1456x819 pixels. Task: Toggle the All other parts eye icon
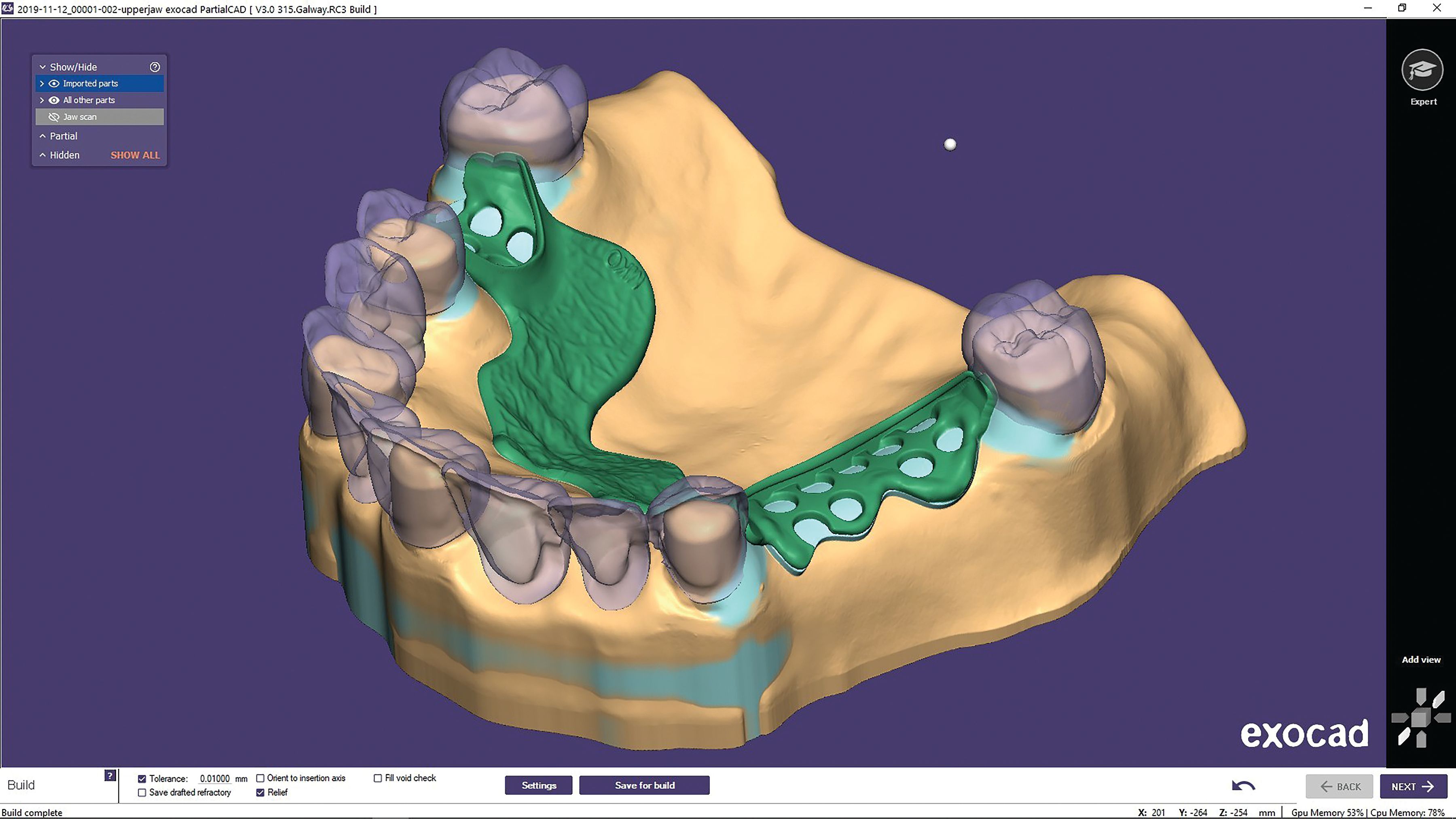pyautogui.click(x=54, y=100)
